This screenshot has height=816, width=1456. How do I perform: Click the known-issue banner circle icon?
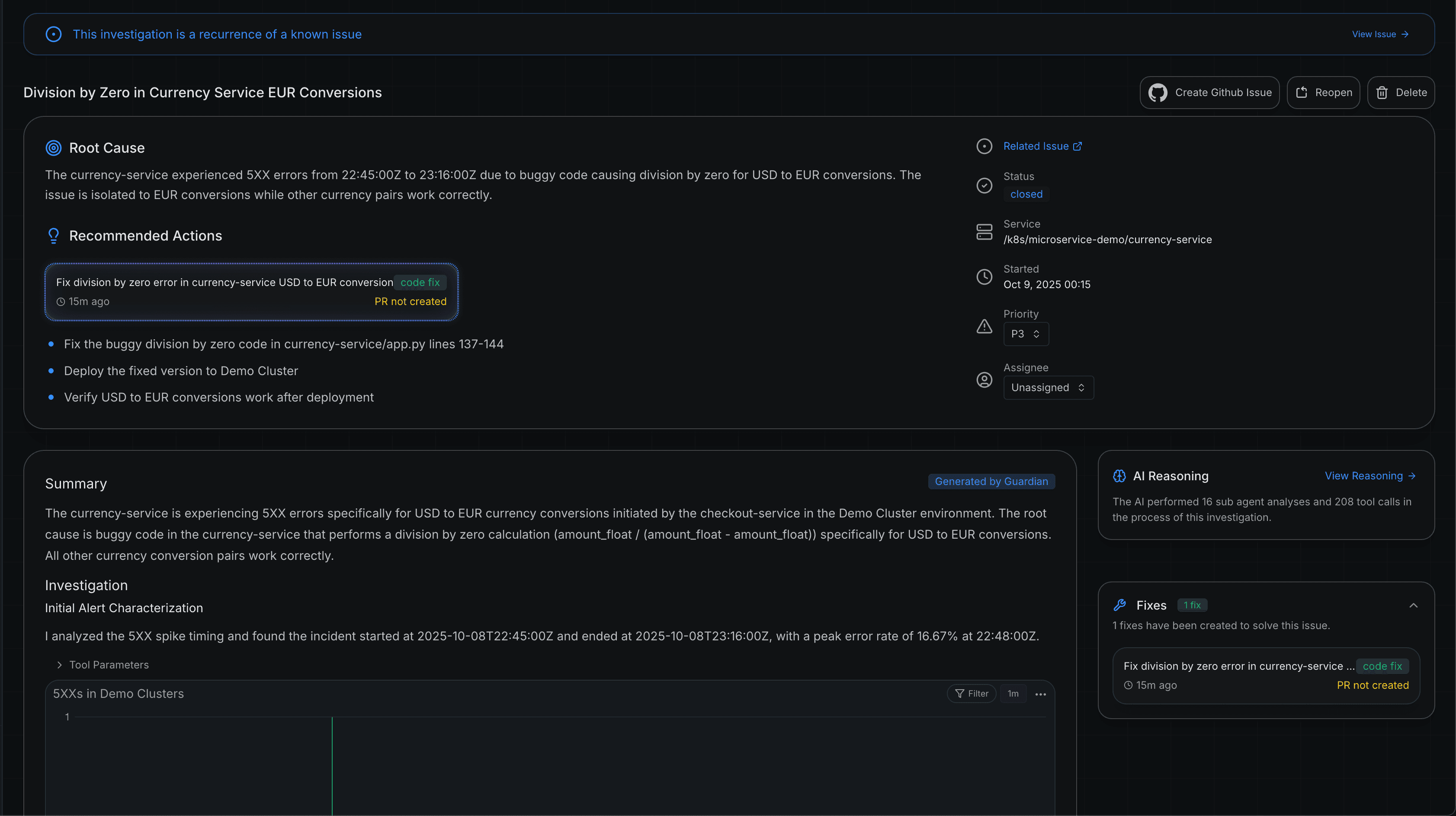(53, 35)
